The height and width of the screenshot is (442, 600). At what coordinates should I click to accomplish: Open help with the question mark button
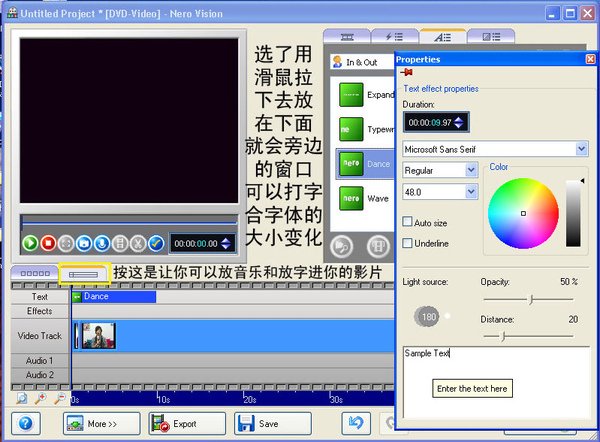pos(26,423)
